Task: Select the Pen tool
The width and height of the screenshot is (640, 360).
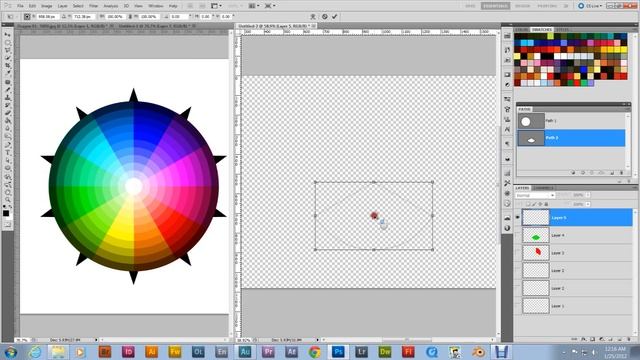Action: point(7,145)
